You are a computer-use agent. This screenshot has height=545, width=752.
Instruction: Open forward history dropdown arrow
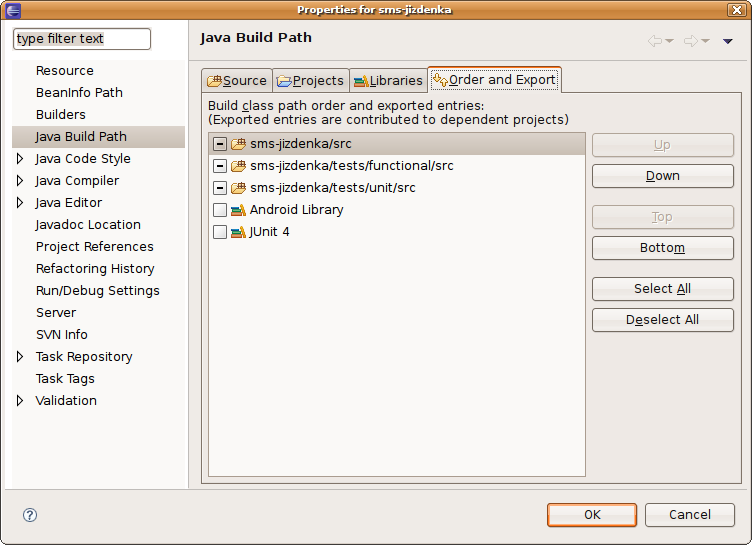tap(705, 41)
